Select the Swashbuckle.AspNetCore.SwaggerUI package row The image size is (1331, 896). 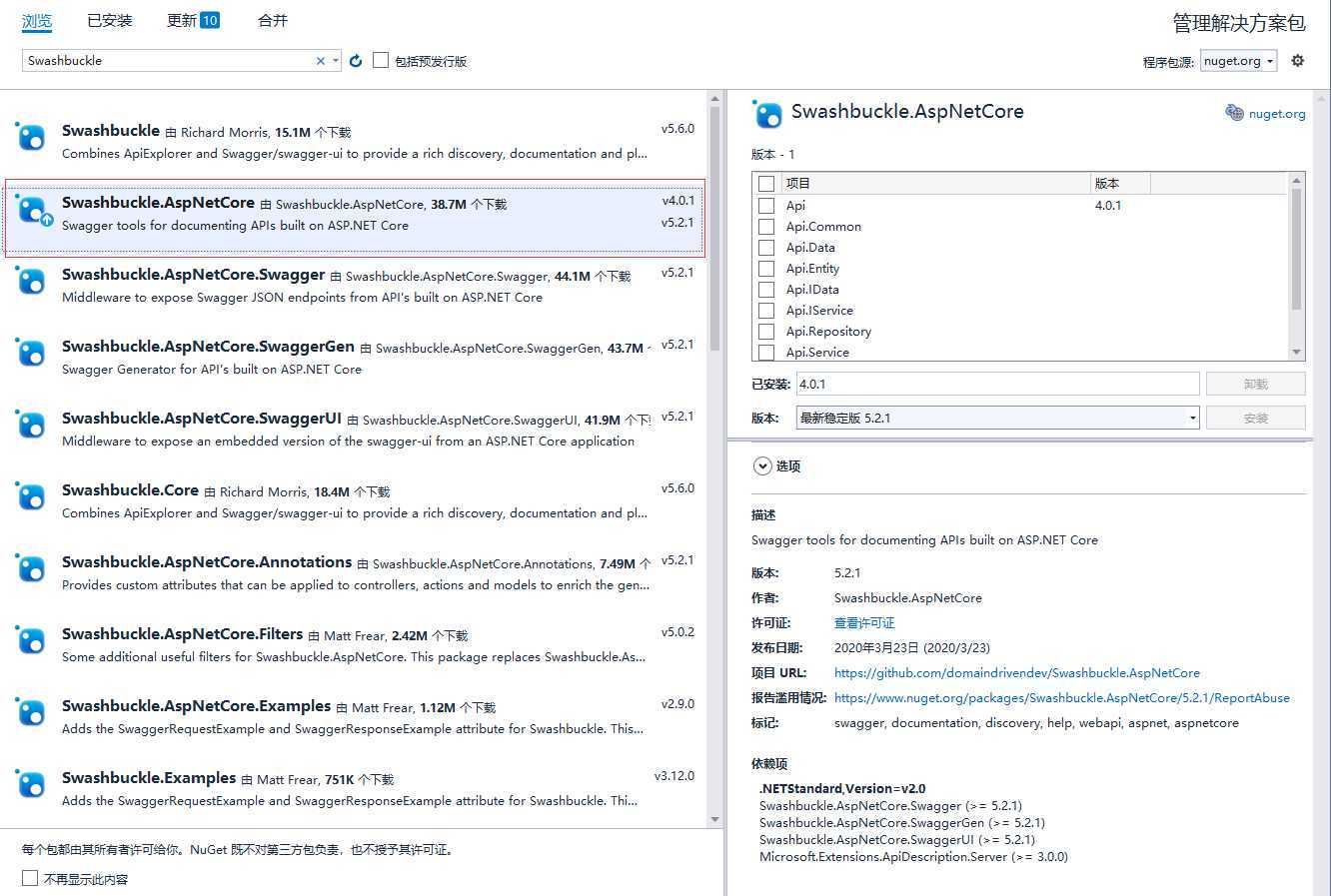[356, 429]
